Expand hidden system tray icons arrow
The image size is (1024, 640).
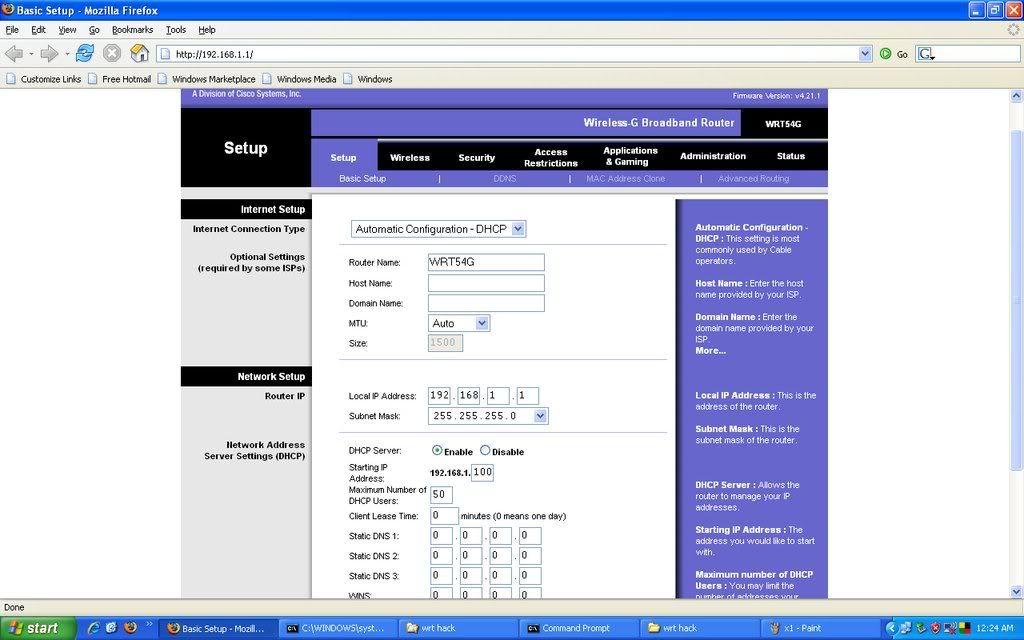[x=890, y=628]
